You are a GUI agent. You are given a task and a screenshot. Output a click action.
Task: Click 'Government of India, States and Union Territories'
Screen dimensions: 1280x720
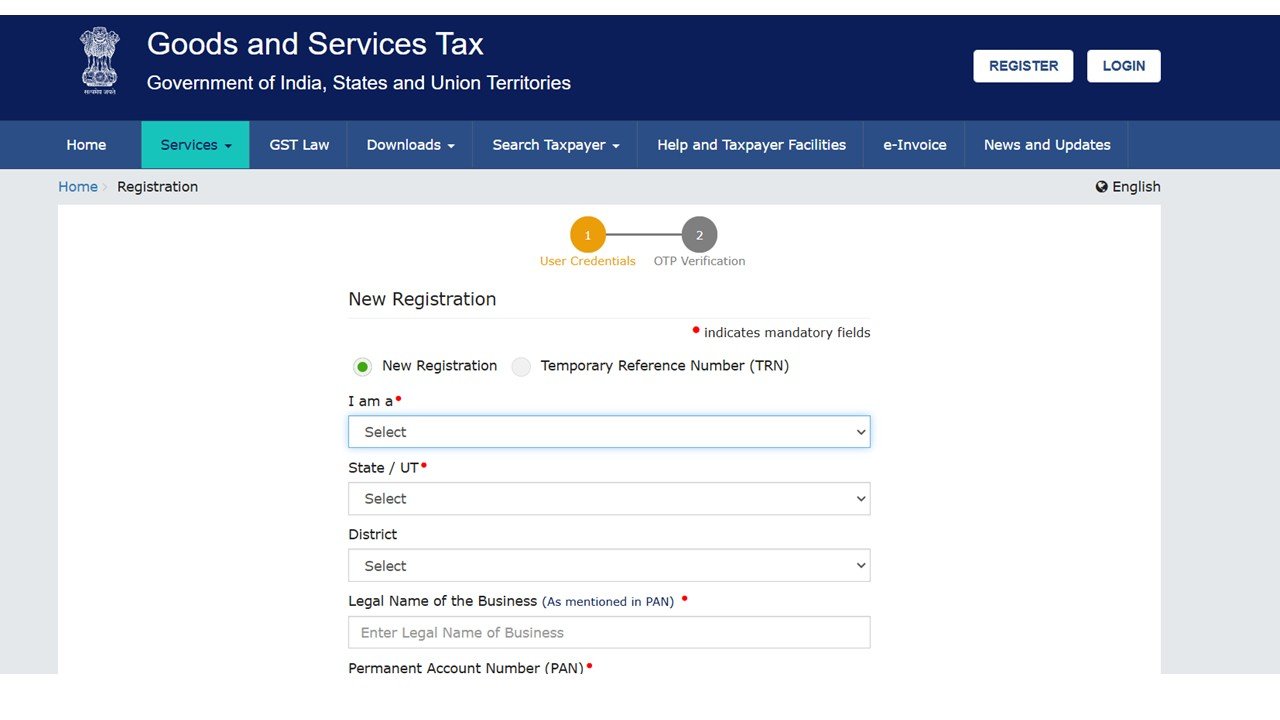[359, 83]
